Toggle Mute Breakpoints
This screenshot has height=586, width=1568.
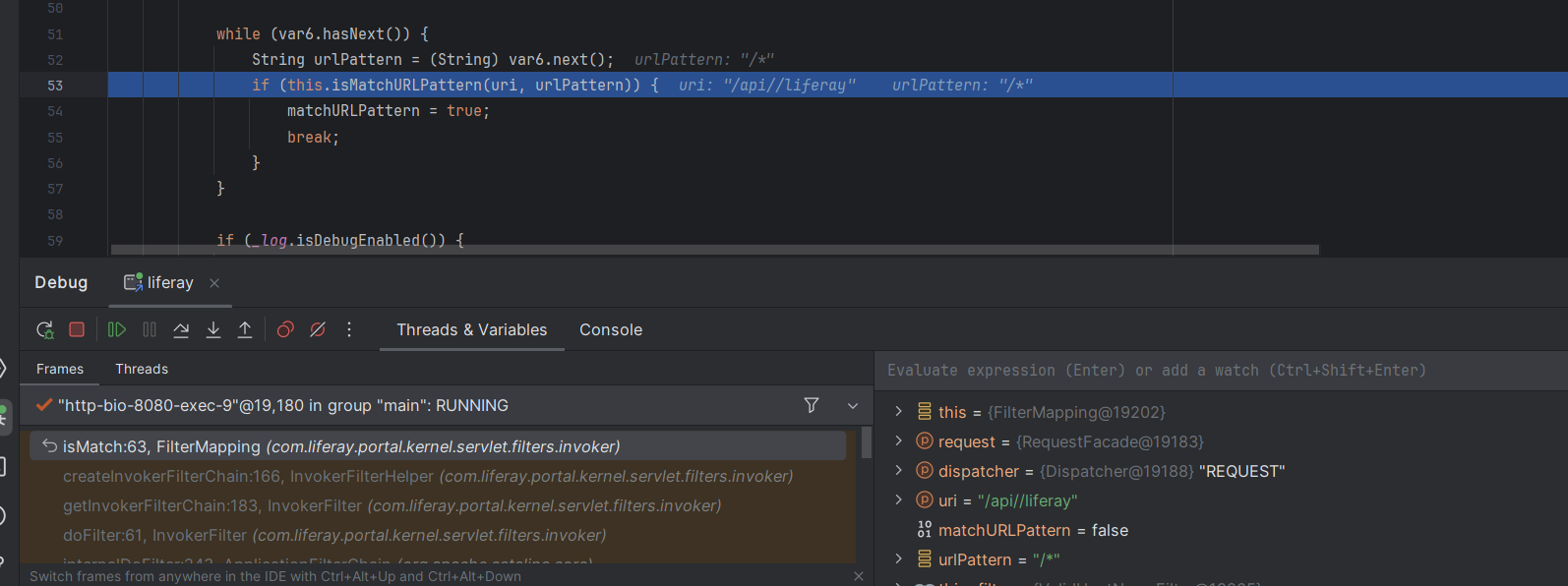[x=318, y=330]
